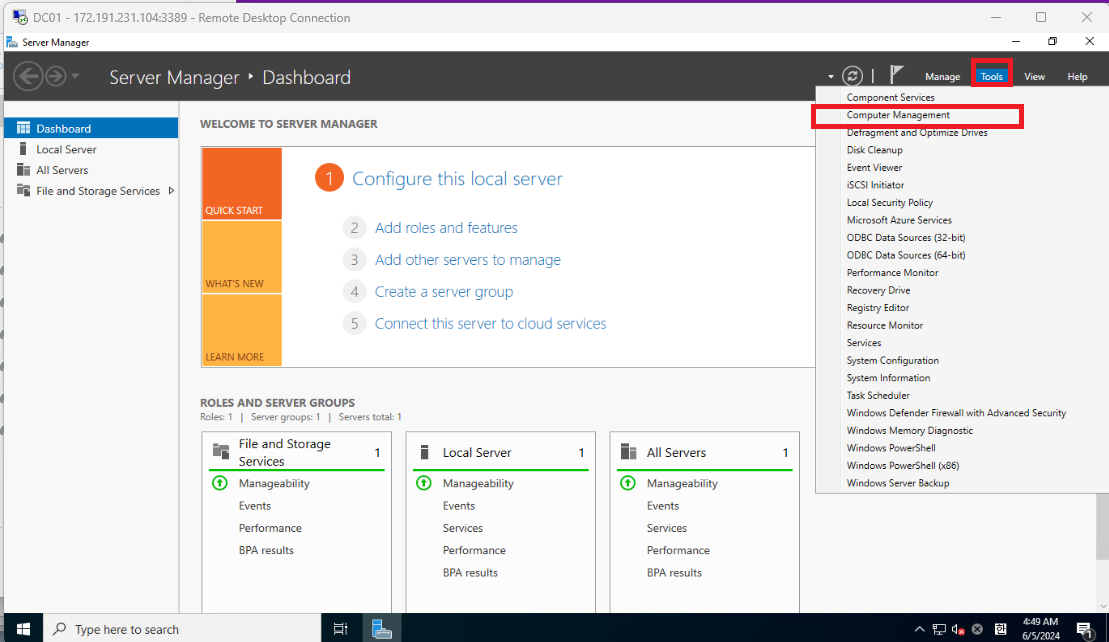The image size is (1109, 642).
Task: Click the What's New tile
Action: [242, 257]
